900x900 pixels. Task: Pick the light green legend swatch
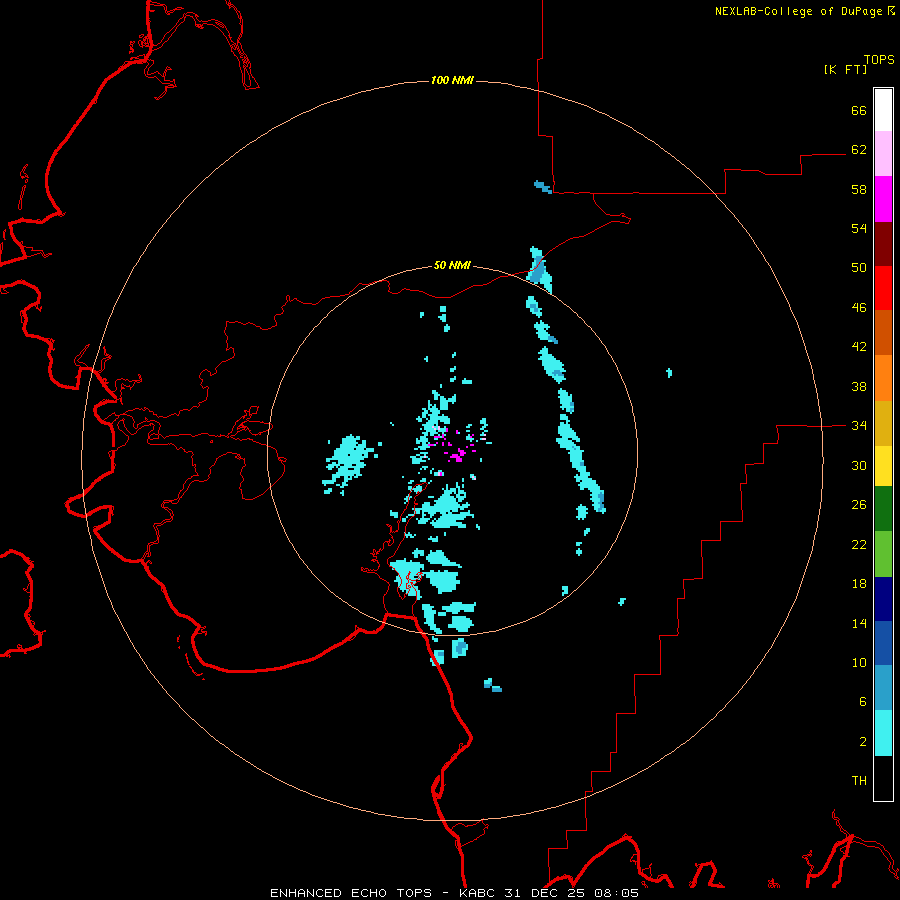pos(883,554)
